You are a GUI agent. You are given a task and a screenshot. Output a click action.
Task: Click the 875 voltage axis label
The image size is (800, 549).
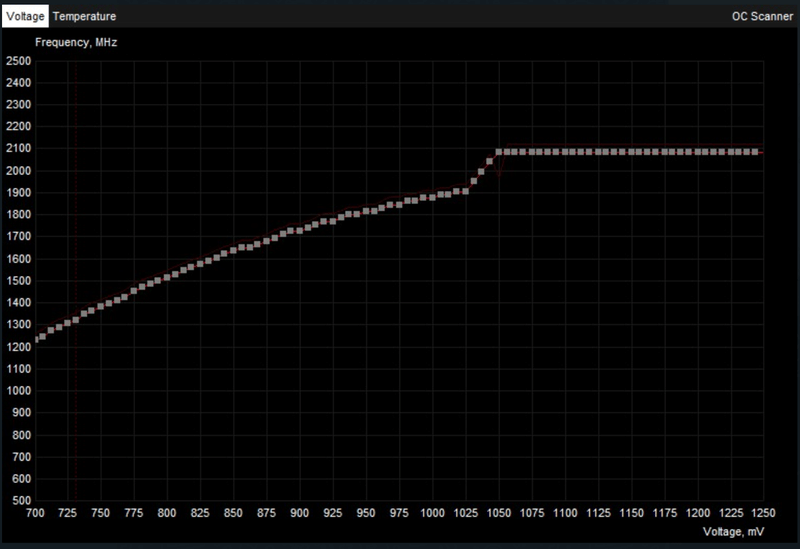[x=266, y=513]
